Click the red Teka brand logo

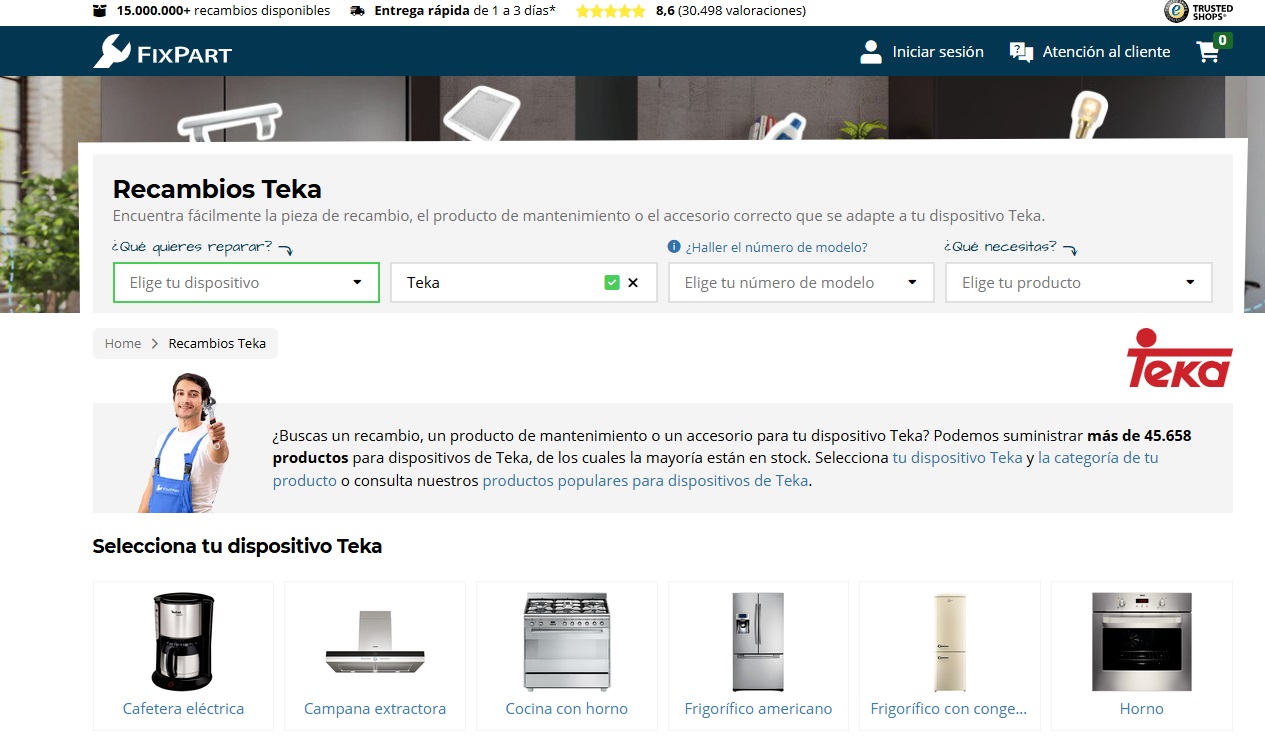tap(1179, 358)
